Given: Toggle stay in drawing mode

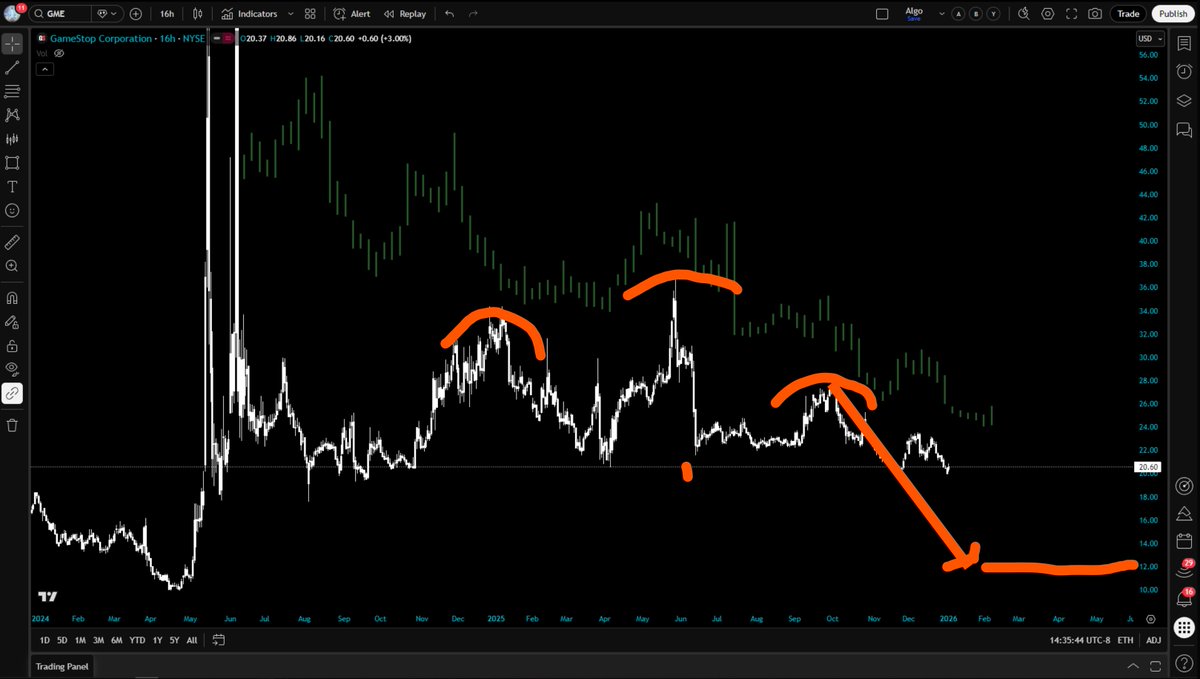Looking at the screenshot, I should [x=12, y=322].
